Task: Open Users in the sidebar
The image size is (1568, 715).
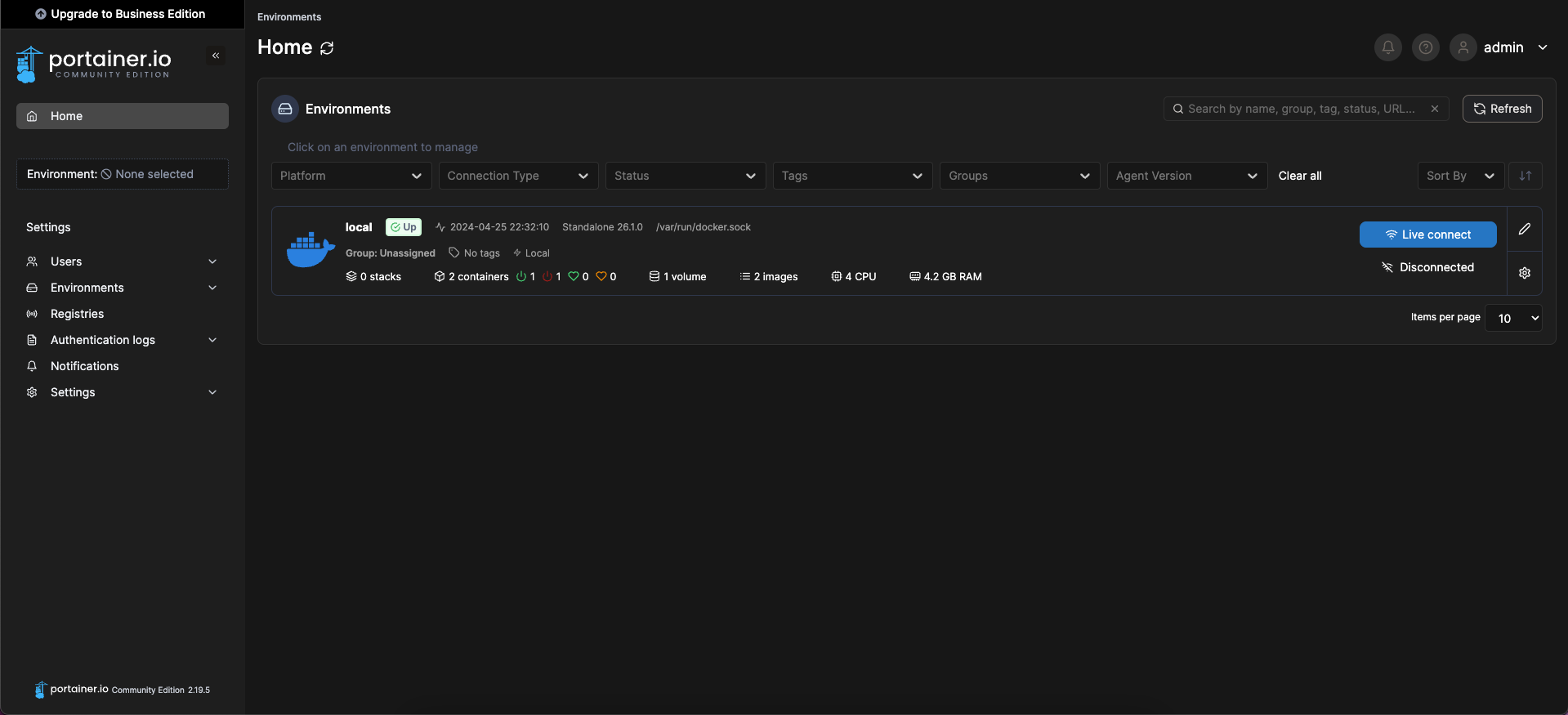Action: click(x=123, y=261)
